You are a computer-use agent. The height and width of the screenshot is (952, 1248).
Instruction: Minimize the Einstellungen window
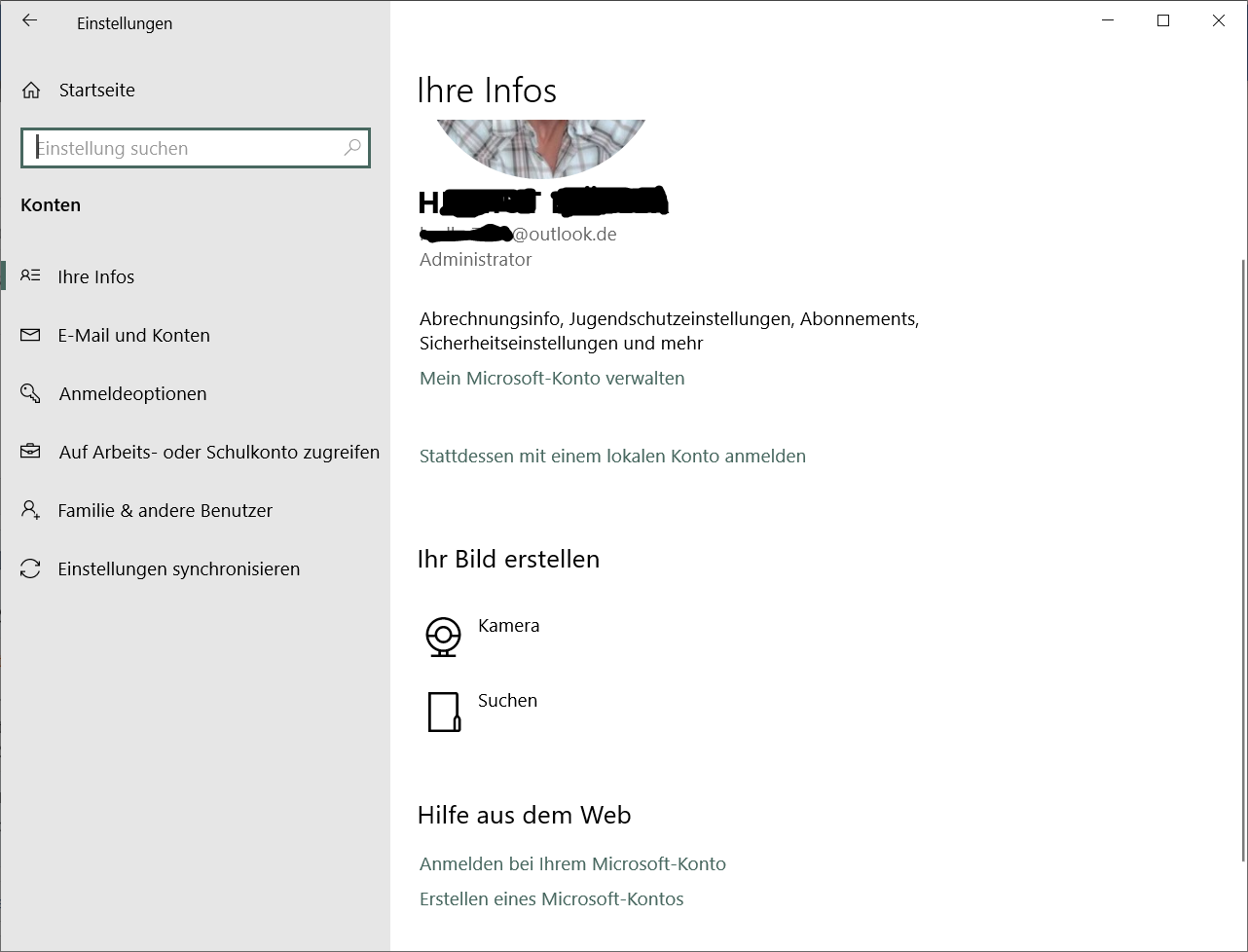coord(1107,20)
